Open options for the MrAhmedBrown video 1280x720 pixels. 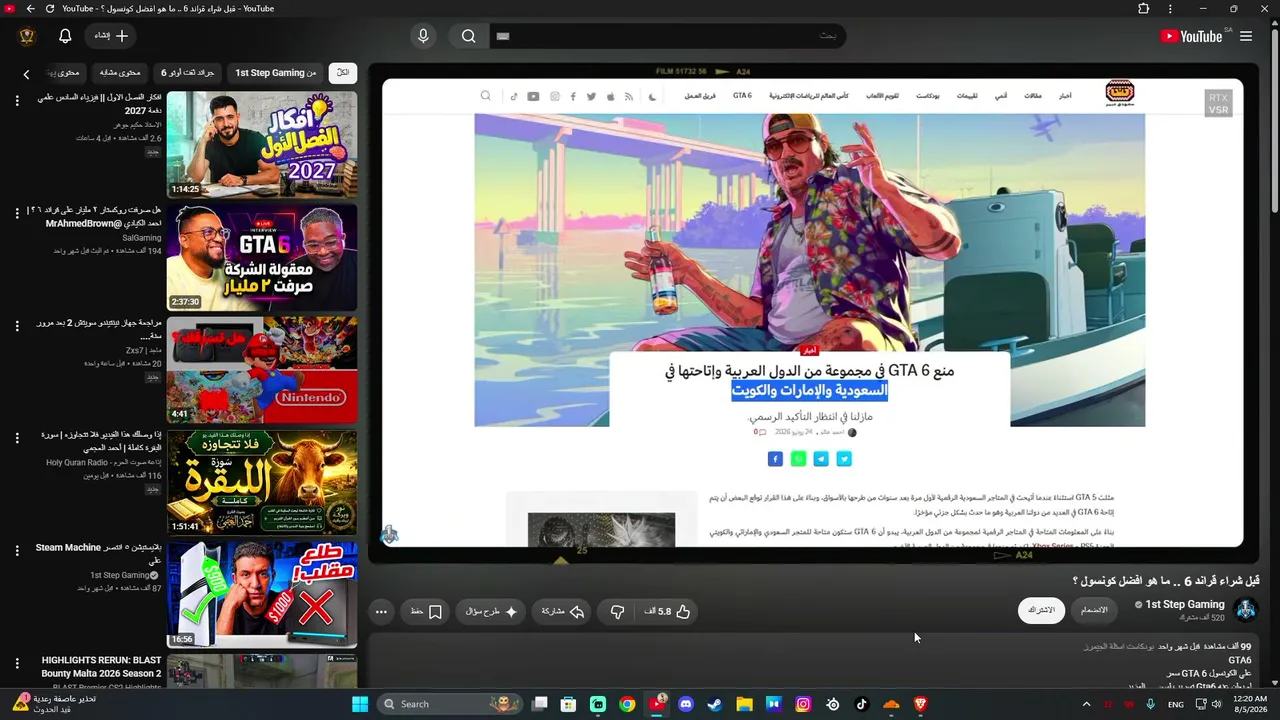[17, 213]
